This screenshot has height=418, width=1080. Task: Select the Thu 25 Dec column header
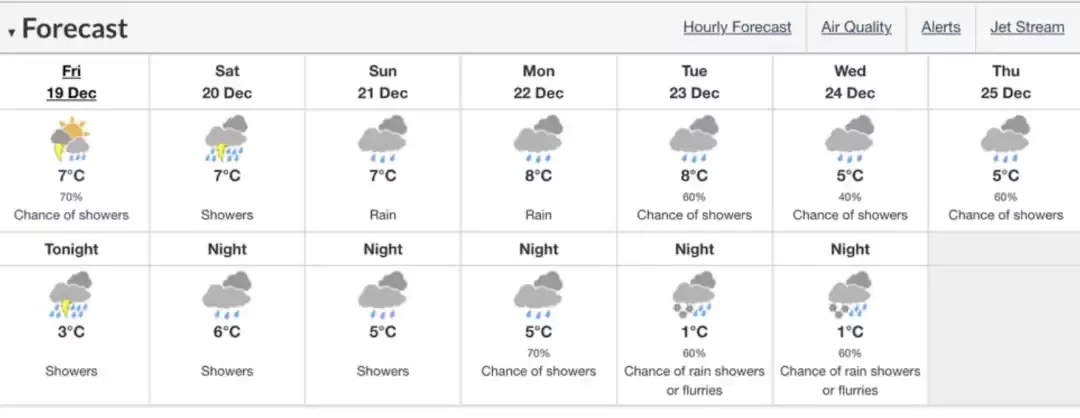pos(1006,82)
